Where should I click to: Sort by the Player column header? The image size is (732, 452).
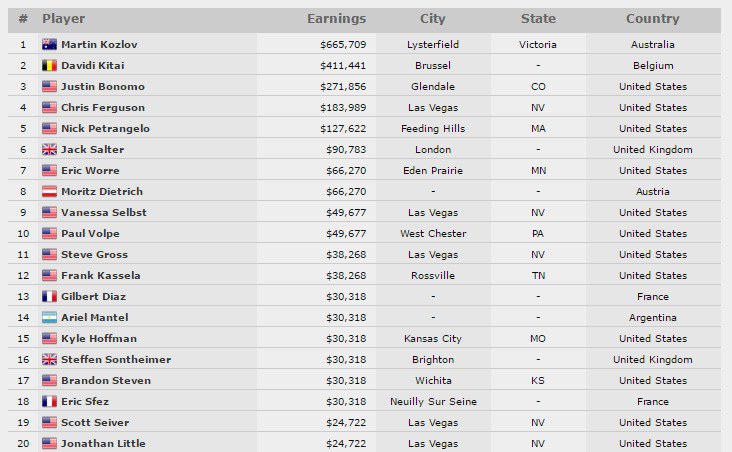[x=64, y=19]
